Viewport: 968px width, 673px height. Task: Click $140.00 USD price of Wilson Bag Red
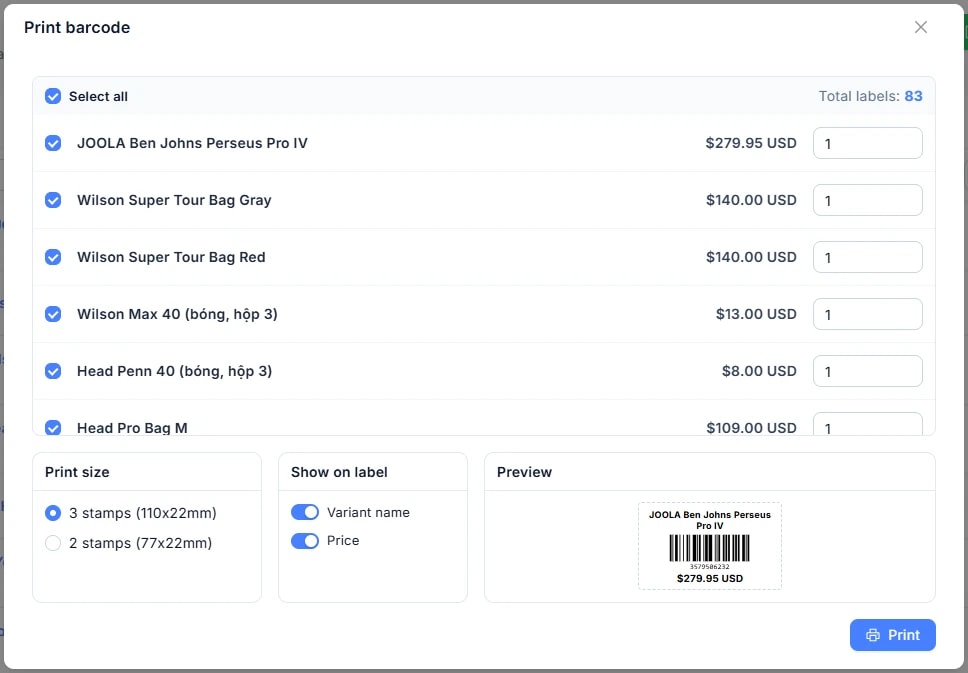[x=751, y=257]
